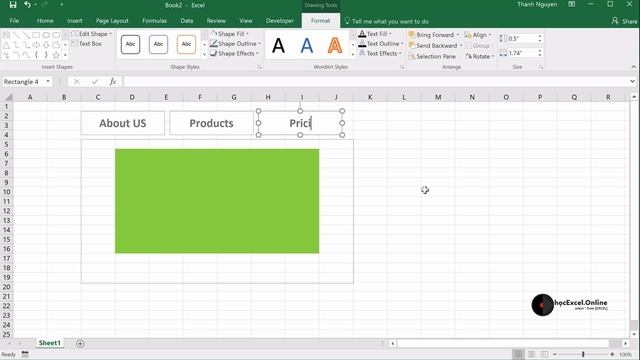Open the Edit Shape dropdown
The height and width of the screenshot is (360, 640).
pyautogui.click(x=91, y=34)
